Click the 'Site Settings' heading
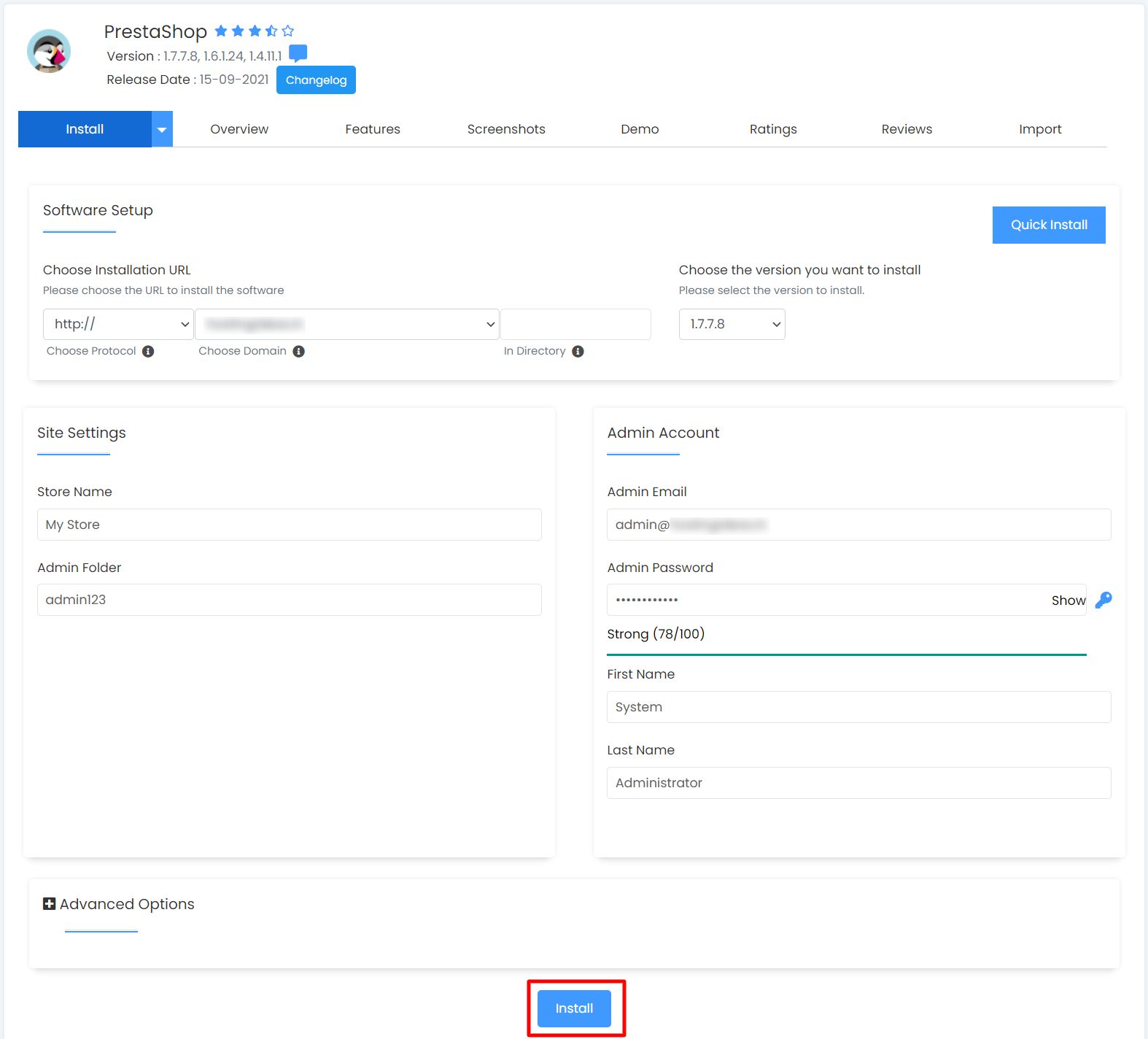Screen dimensions: 1148x1039 click(82, 433)
